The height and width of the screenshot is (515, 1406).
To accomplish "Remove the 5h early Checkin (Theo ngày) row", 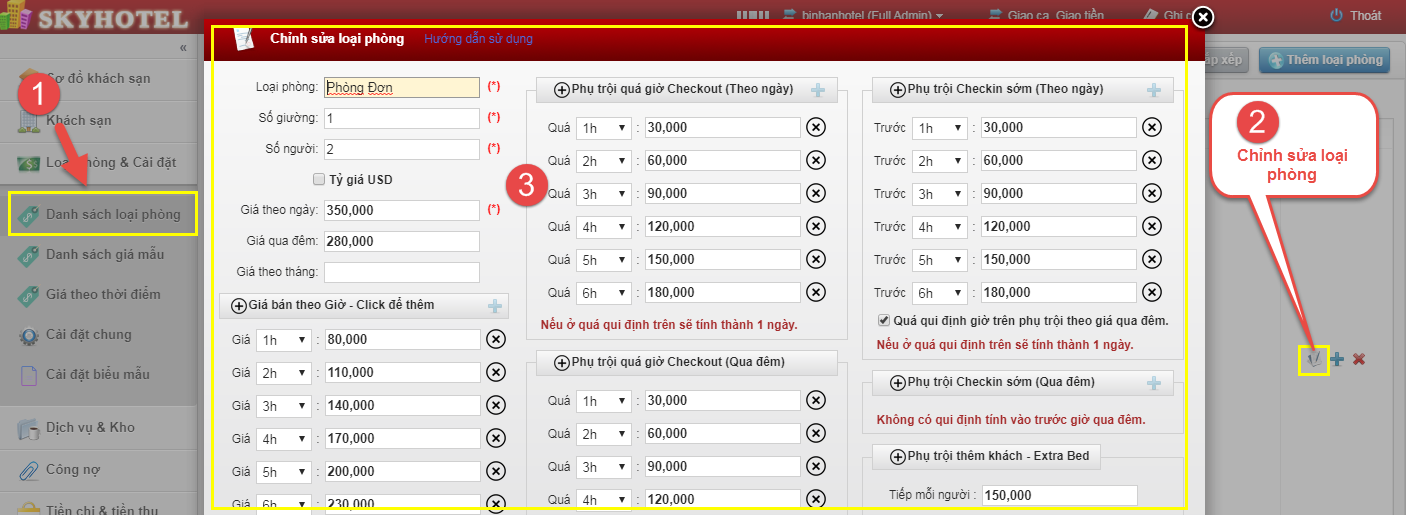I will point(1152,259).
